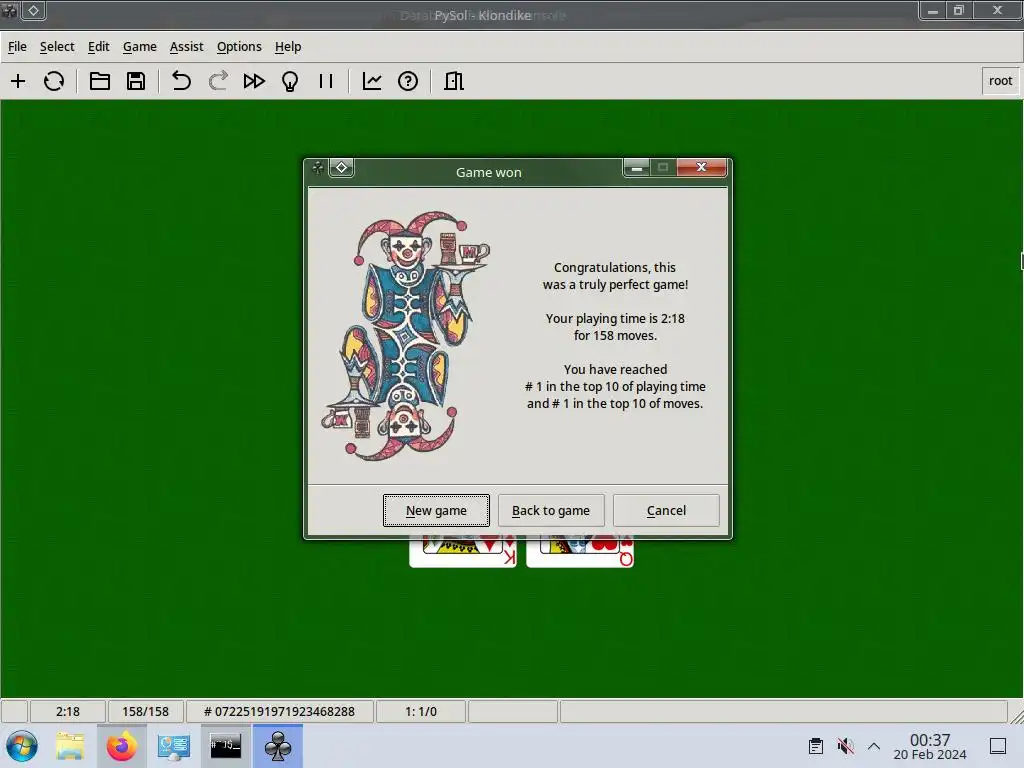This screenshot has height=768, width=1024.
Task: Click the 158/158 moves counter in the status bar
Action: coord(146,711)
